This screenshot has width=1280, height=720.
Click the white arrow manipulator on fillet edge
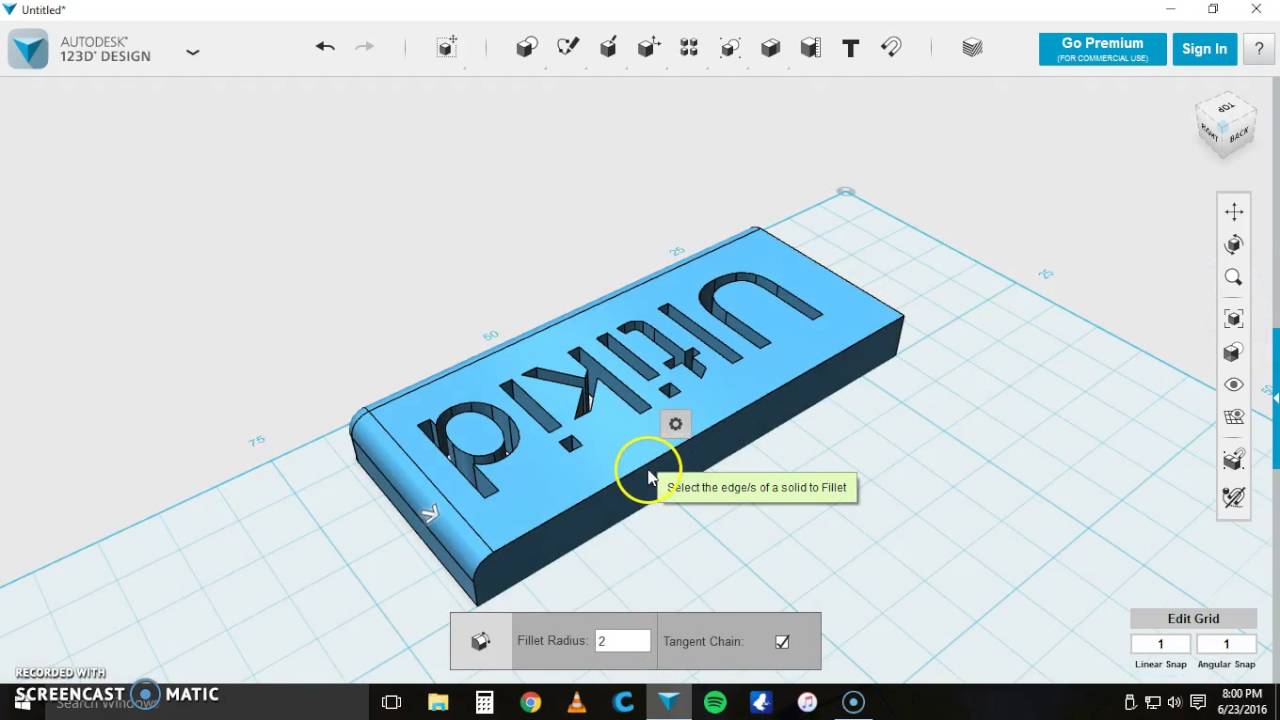(430, 514)
